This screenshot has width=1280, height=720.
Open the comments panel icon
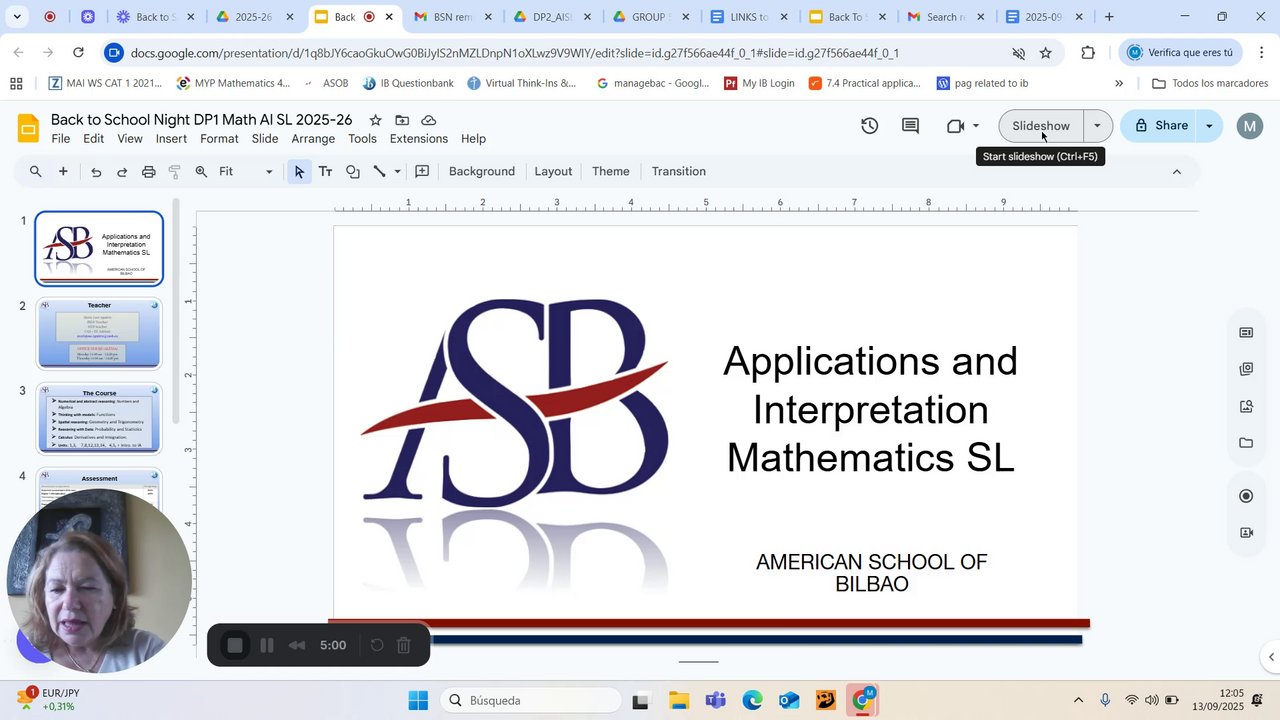[x=910, y=126]
